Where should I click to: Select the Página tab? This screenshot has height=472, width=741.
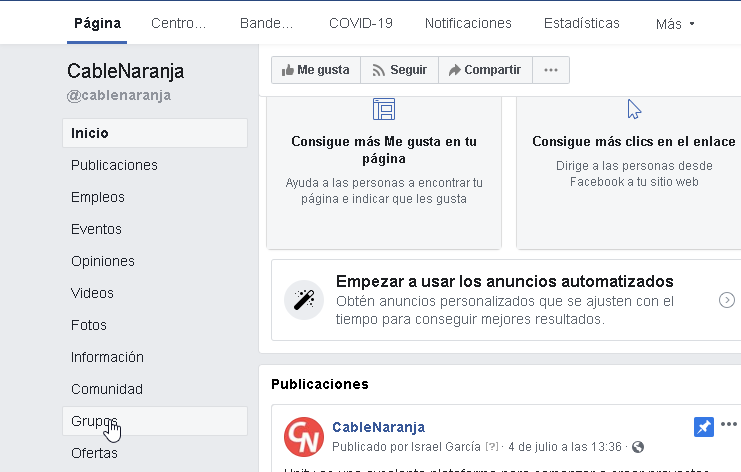click(x=97, y=23)
